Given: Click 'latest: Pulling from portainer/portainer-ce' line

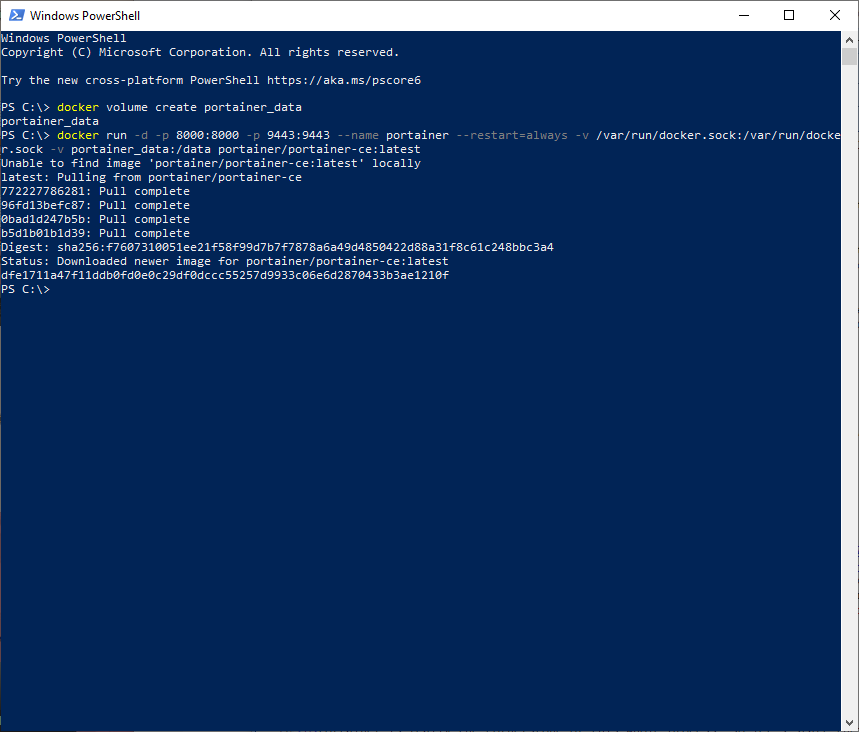Looking at the screenshot, I should click(x=151, y=177).
